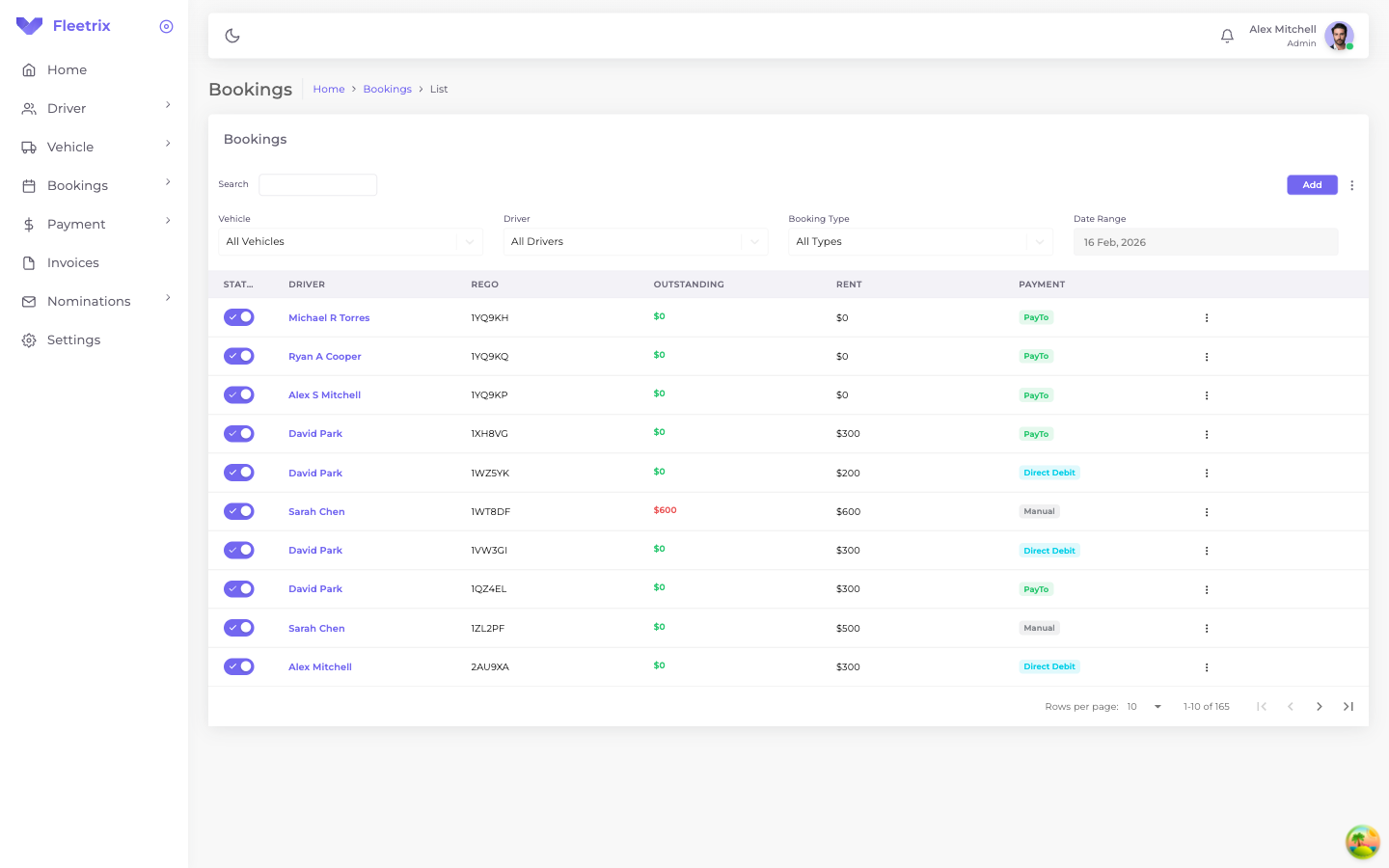
Task: Open notifications bell
Action: (x=1227, y=36)
